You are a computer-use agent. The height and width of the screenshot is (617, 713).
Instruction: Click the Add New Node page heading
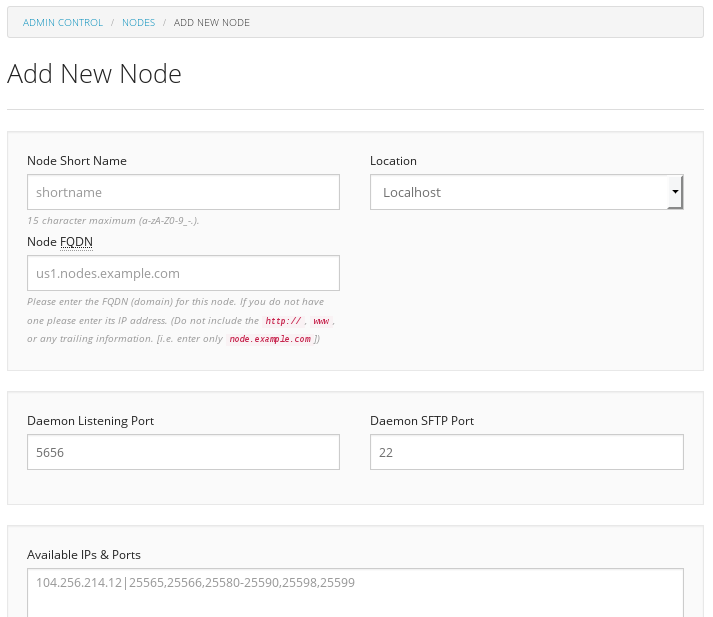[x=94, y=74]
